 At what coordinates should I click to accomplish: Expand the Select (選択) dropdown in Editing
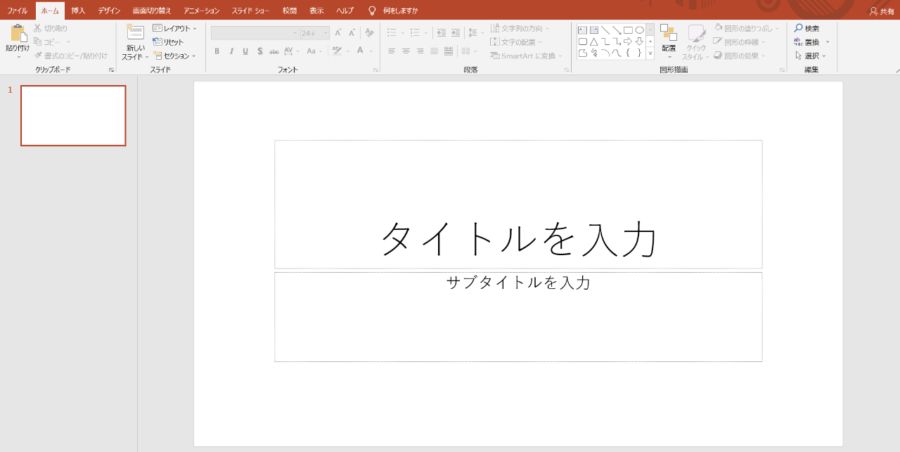[815, 56]
